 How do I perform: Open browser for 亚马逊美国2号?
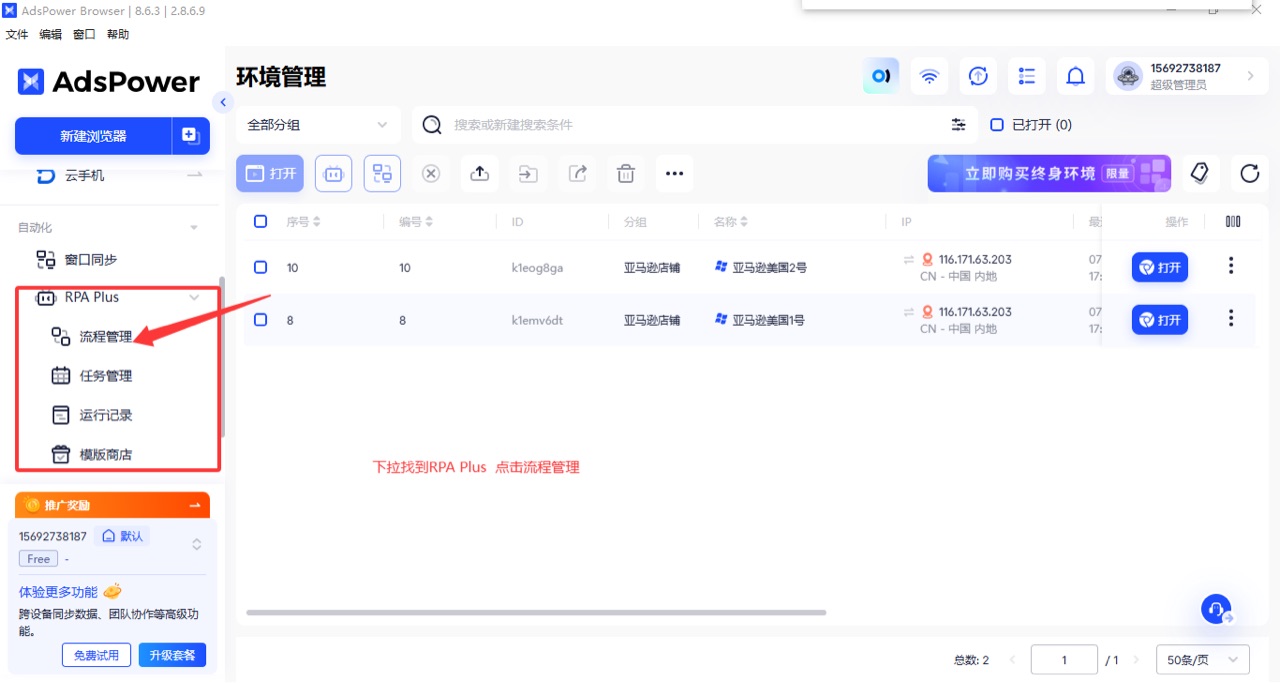point(1160,267)
